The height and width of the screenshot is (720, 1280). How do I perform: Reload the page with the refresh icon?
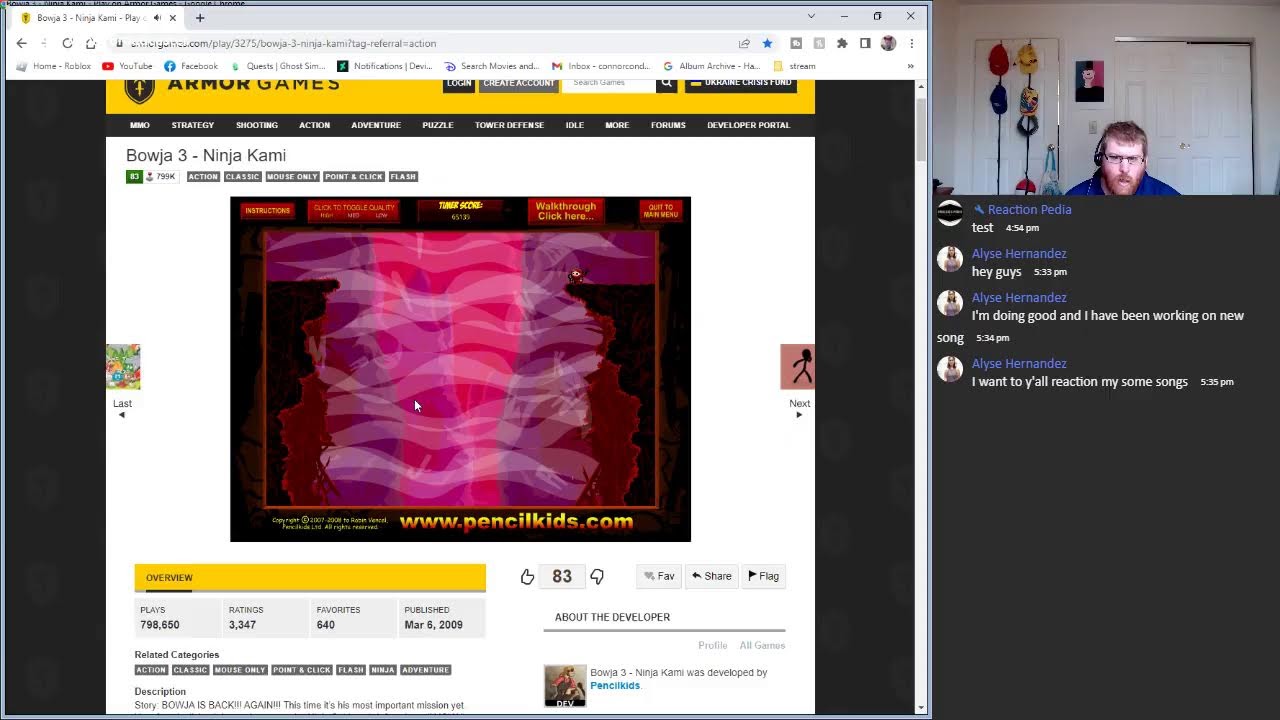[67, 43]
